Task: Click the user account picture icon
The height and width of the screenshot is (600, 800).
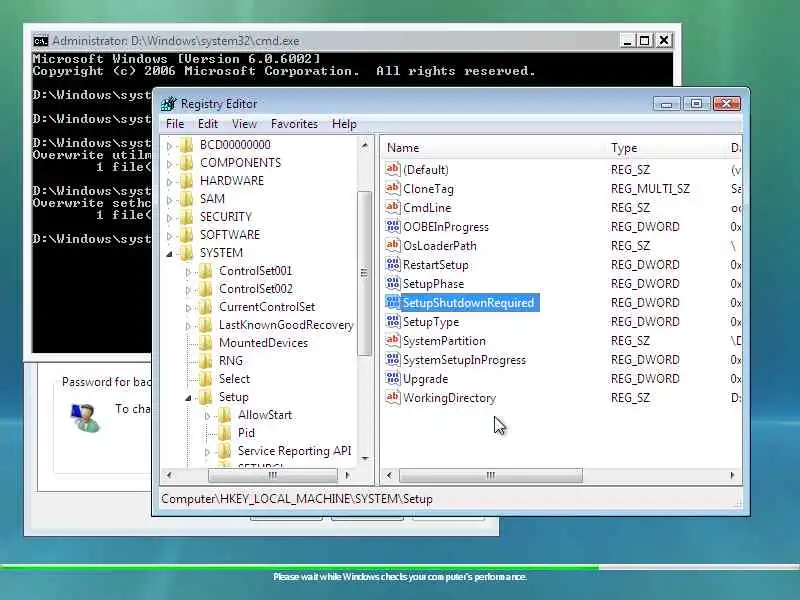Action: tap(85, 417)
